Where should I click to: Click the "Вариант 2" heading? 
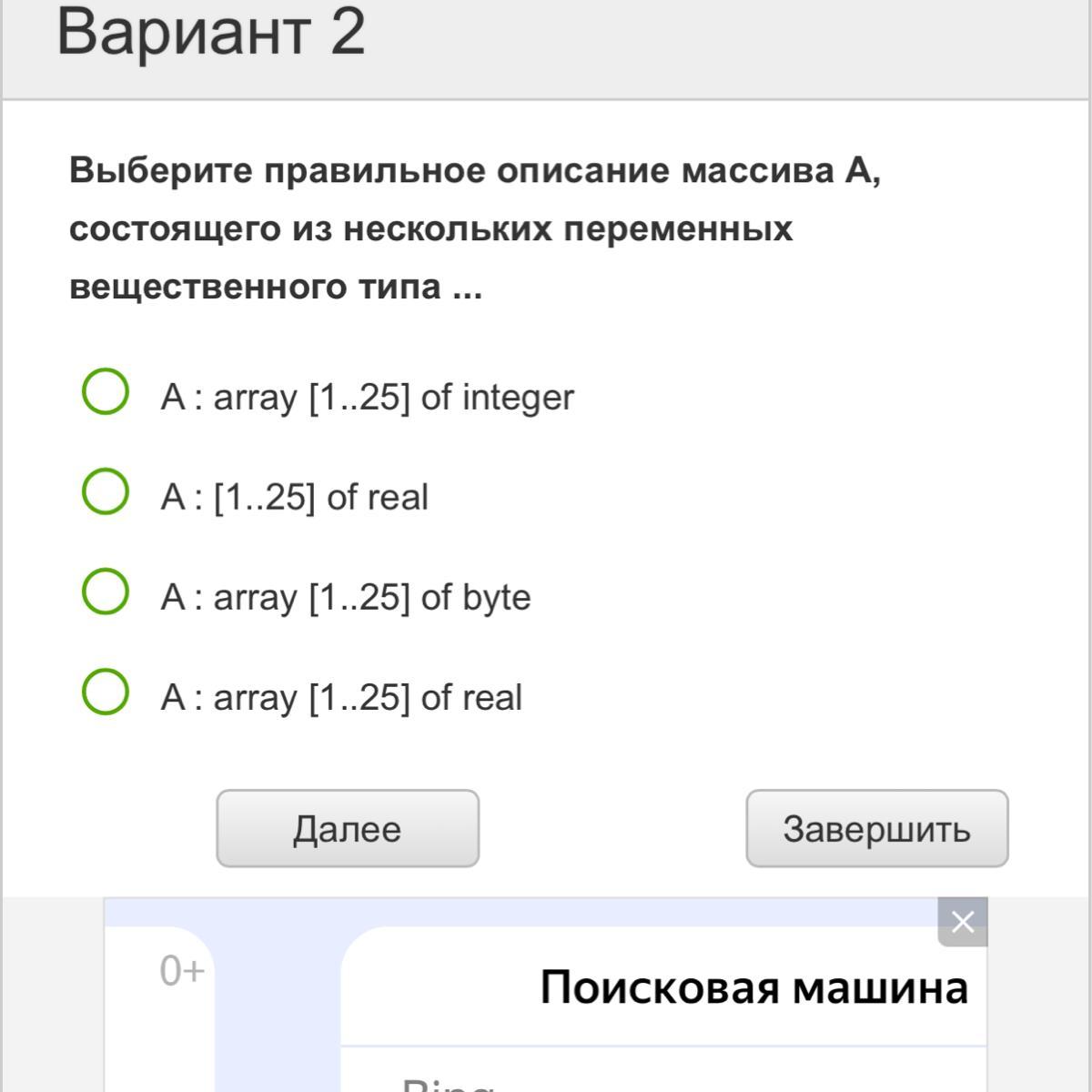tap(211, 32)
